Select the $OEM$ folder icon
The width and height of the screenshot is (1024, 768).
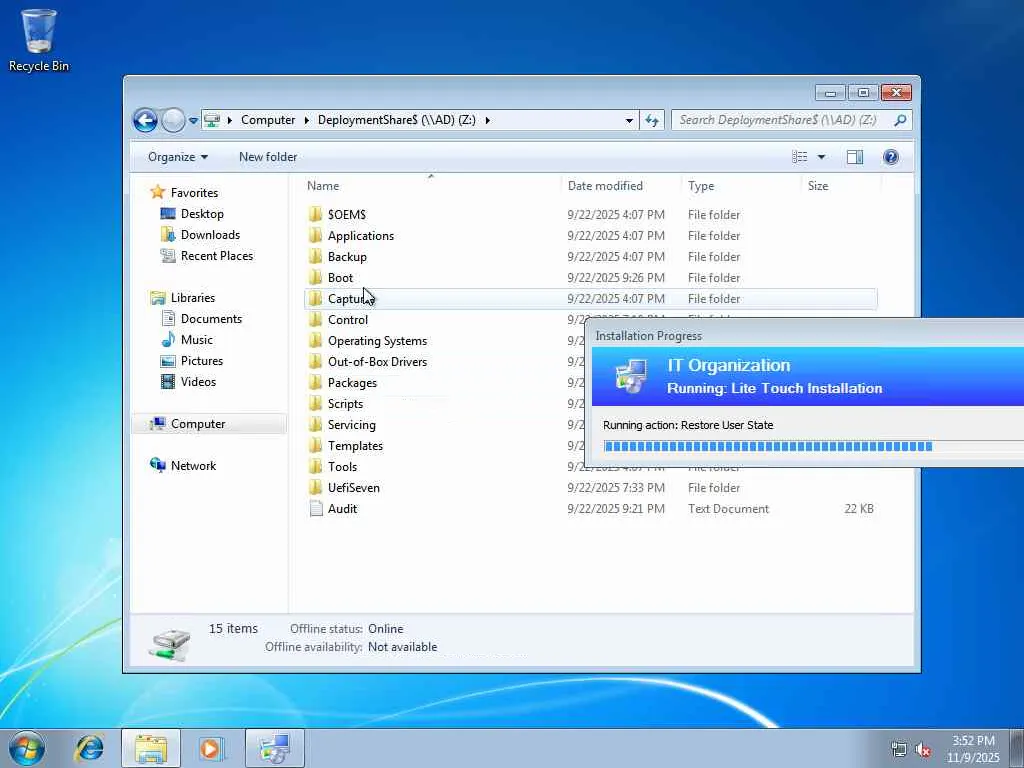[315, 214]
